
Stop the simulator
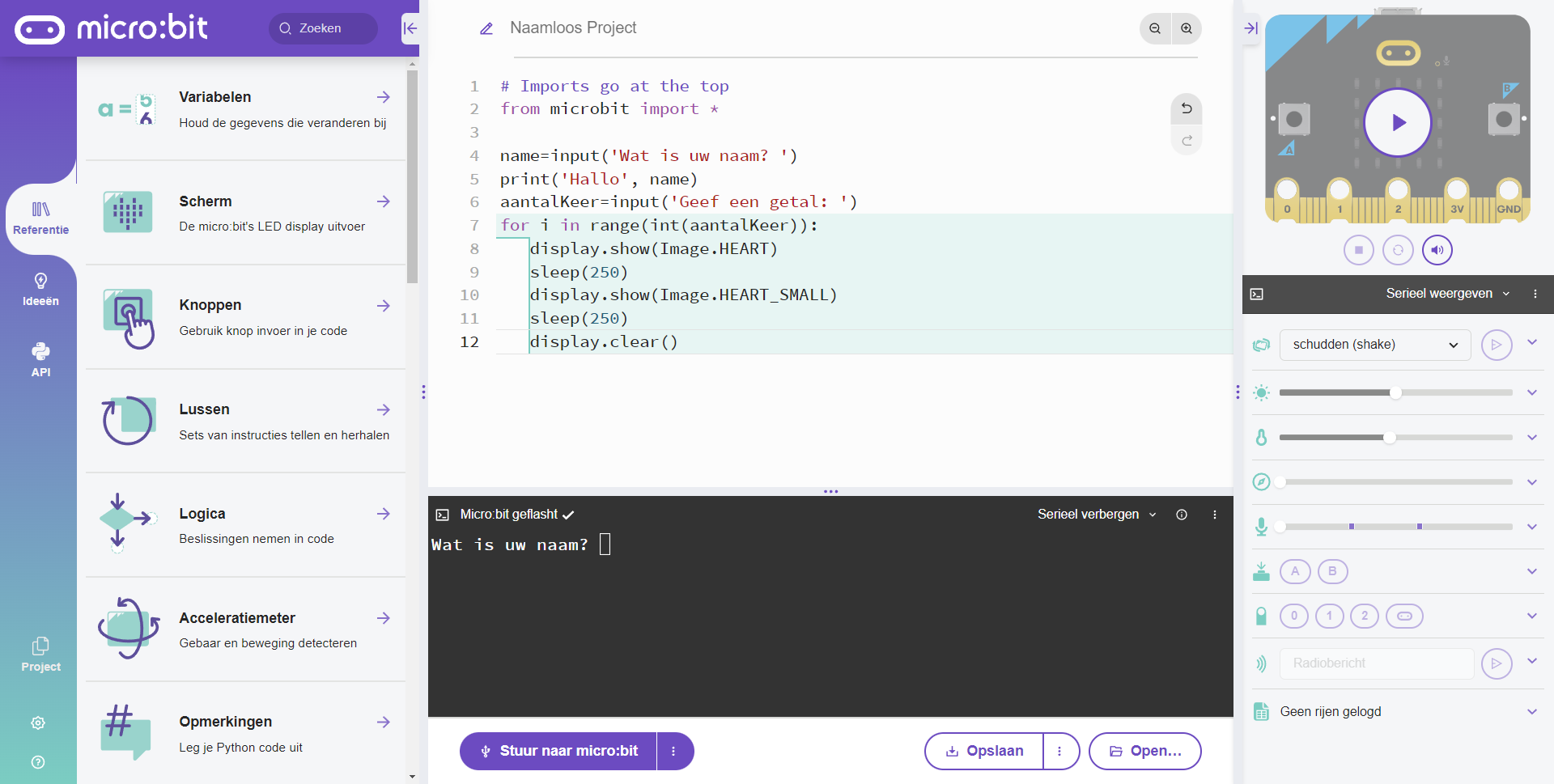[1359, 250]
